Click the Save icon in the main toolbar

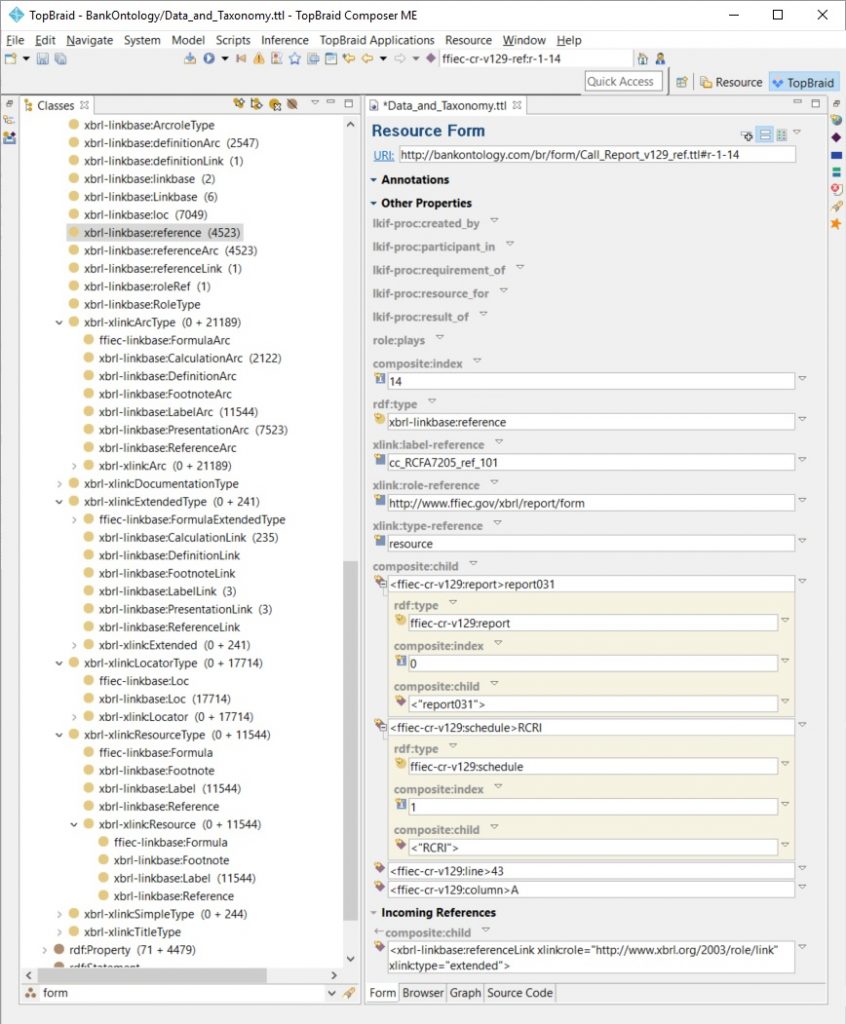(x=42, y=59)
